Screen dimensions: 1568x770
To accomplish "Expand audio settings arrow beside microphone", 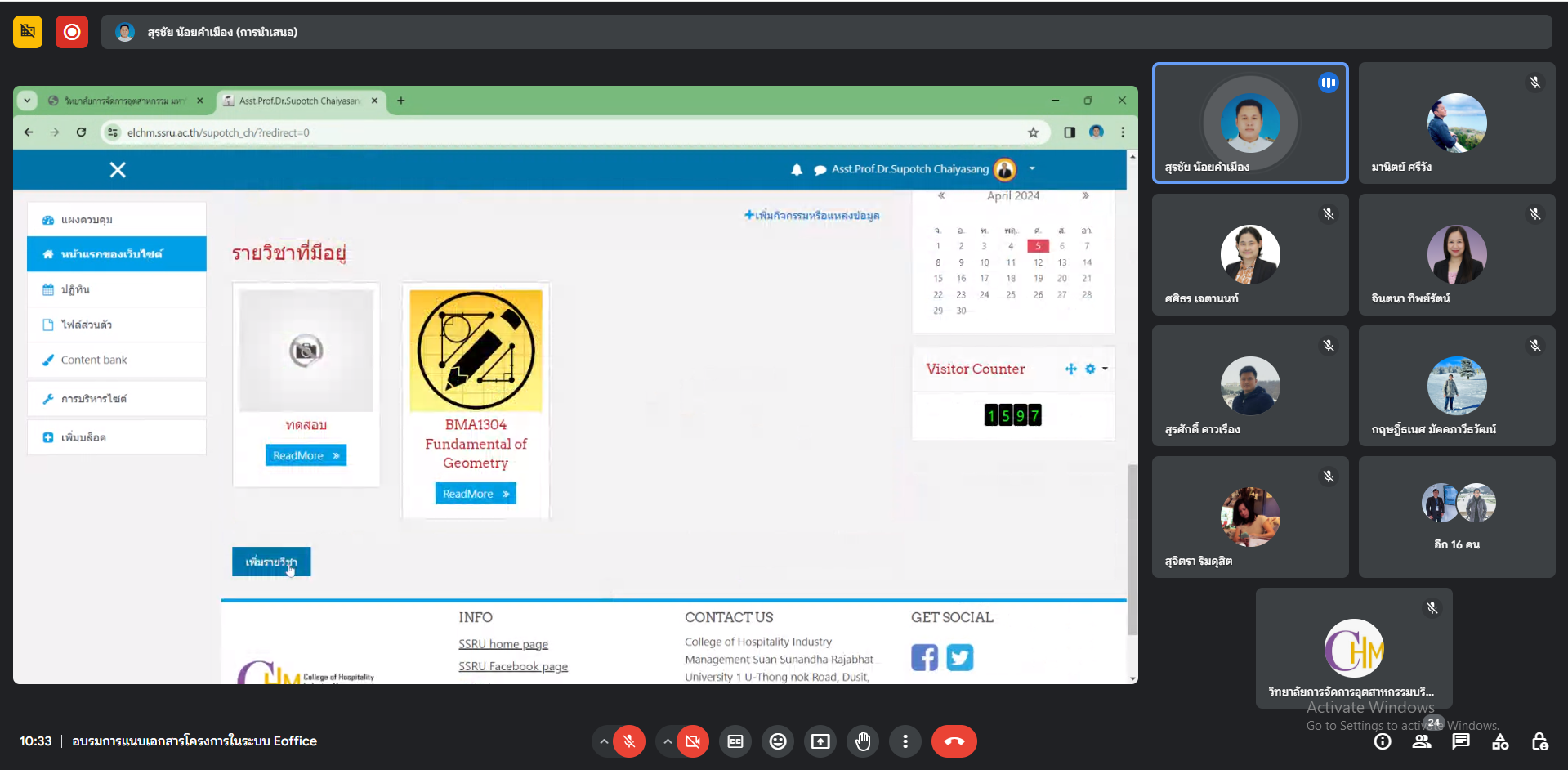I will tap(604, 741).
